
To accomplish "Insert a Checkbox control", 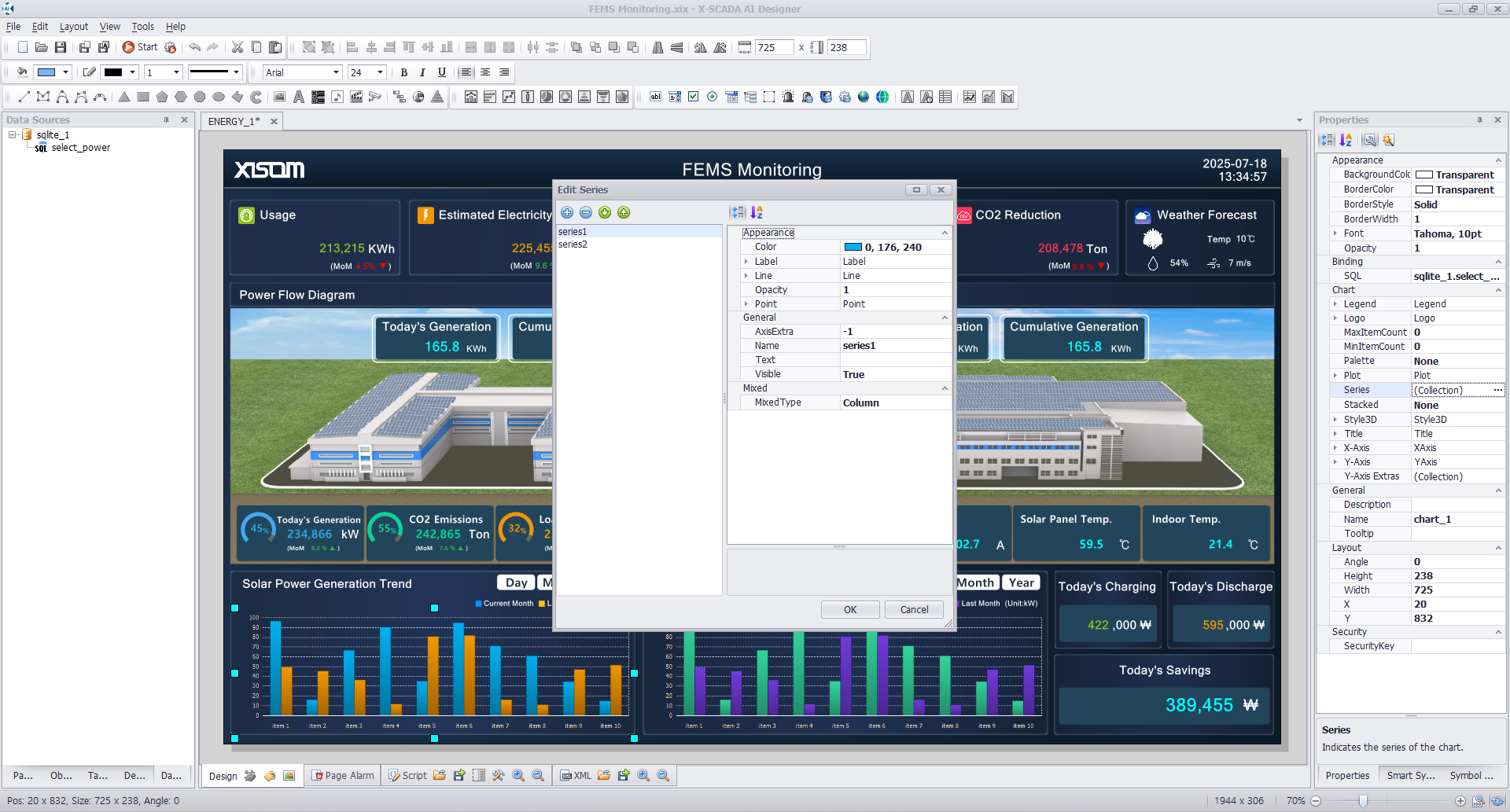I will [x=693, y=97].
